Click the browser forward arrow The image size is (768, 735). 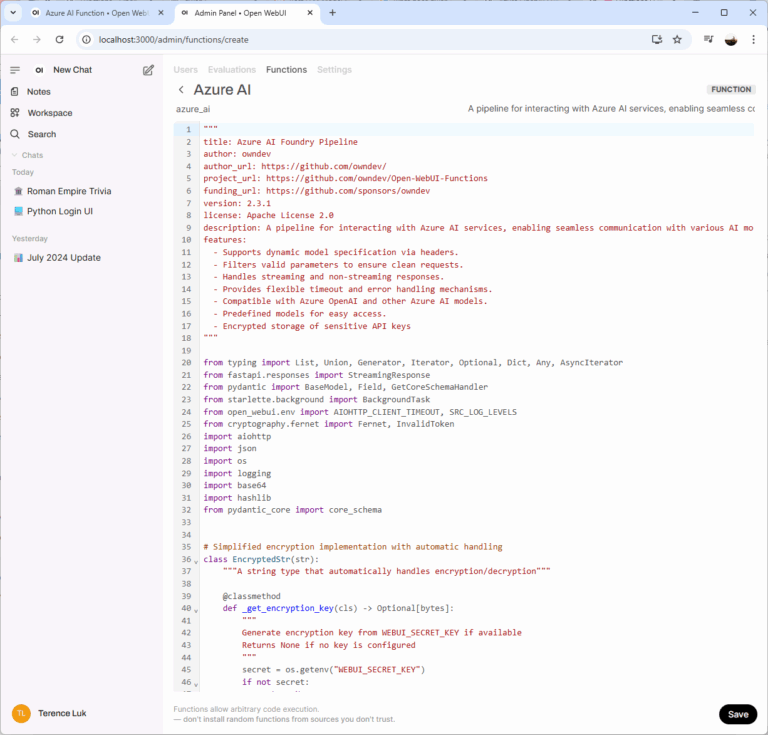tap(37, 40)
